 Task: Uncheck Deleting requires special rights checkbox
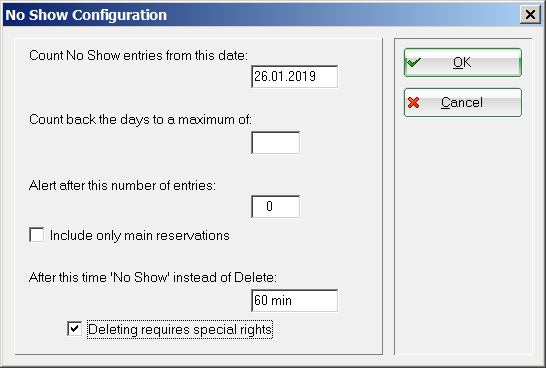pyautogui.click(x=74, y=329)
